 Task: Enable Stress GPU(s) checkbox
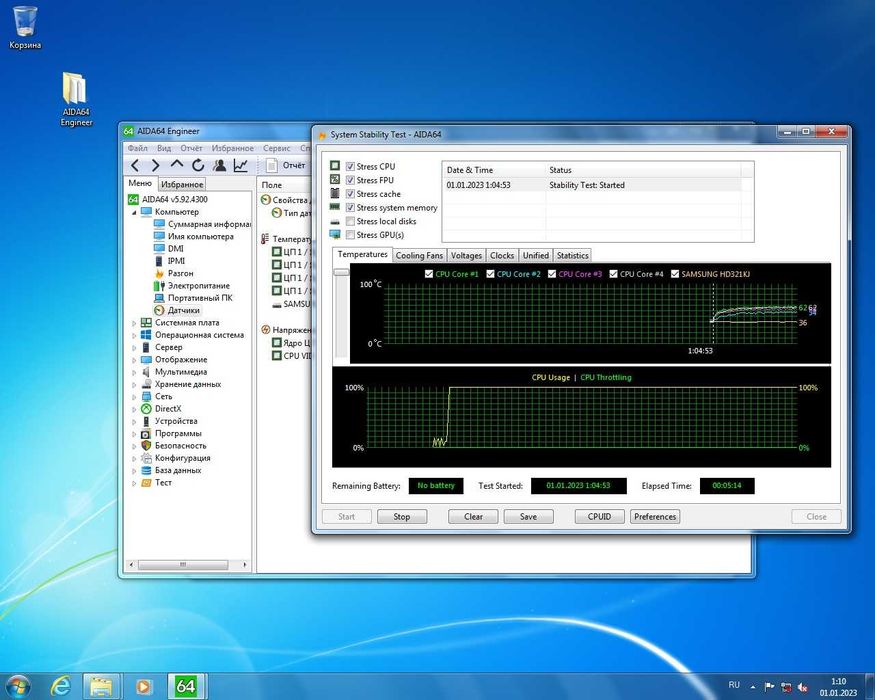coord(350,235)
